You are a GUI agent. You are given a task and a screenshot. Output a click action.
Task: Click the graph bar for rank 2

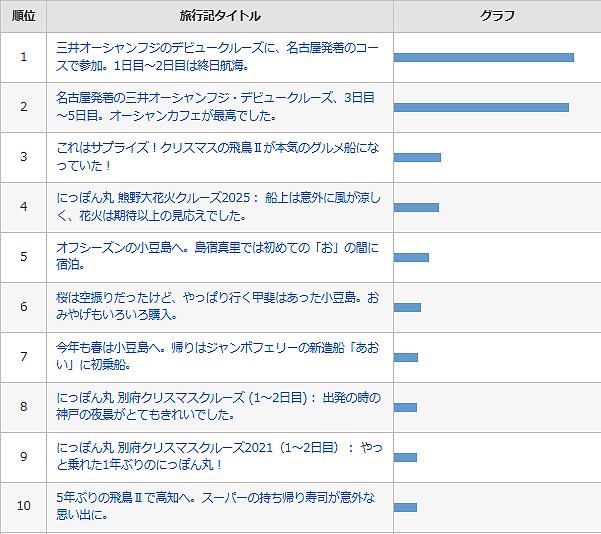click(481, 107)
